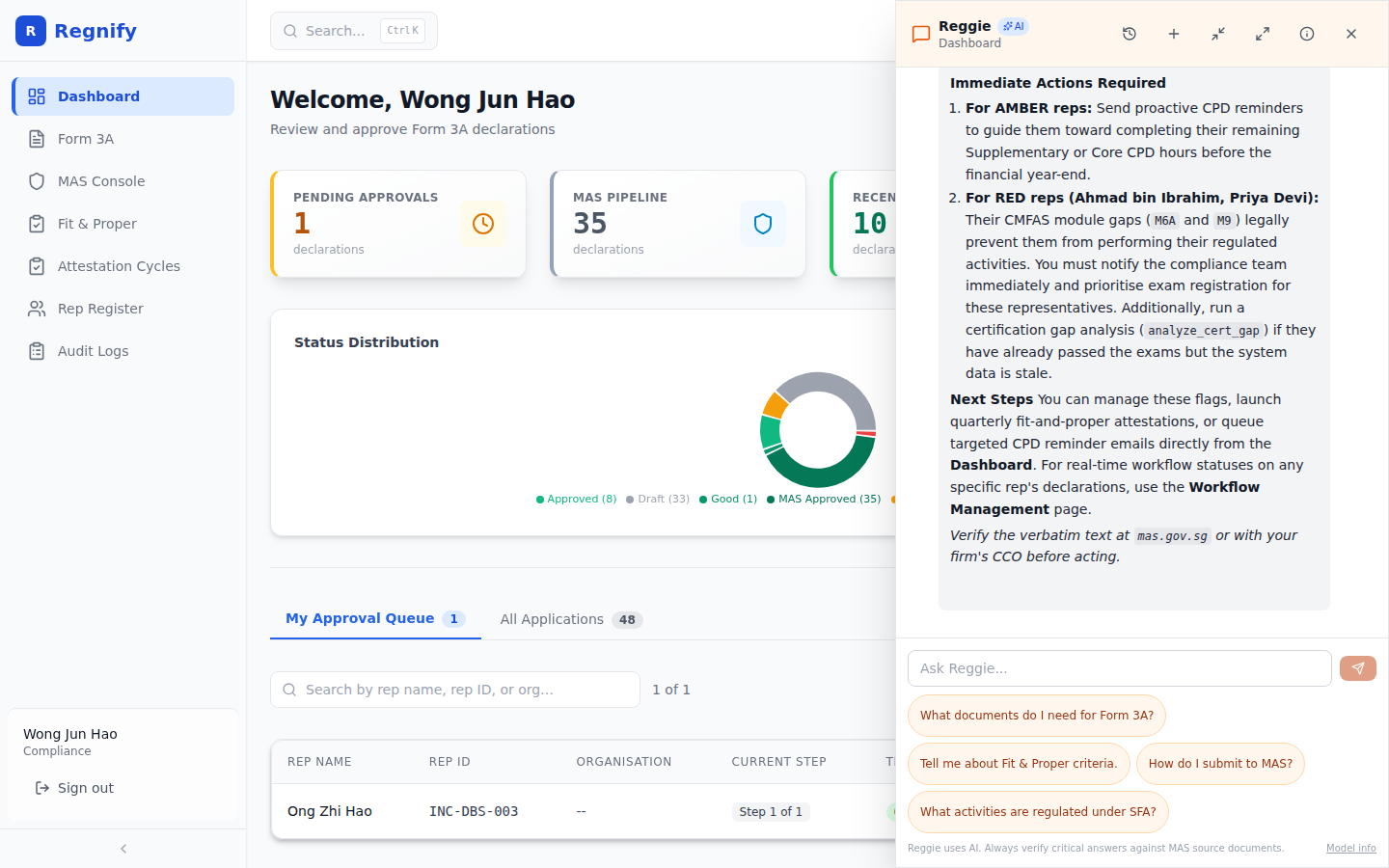The height and width of the screenshot is (868, 1389).
Task: Choose 'Tell me about Fit & Proper criteria.'
Action: (x=1019, y=764)
